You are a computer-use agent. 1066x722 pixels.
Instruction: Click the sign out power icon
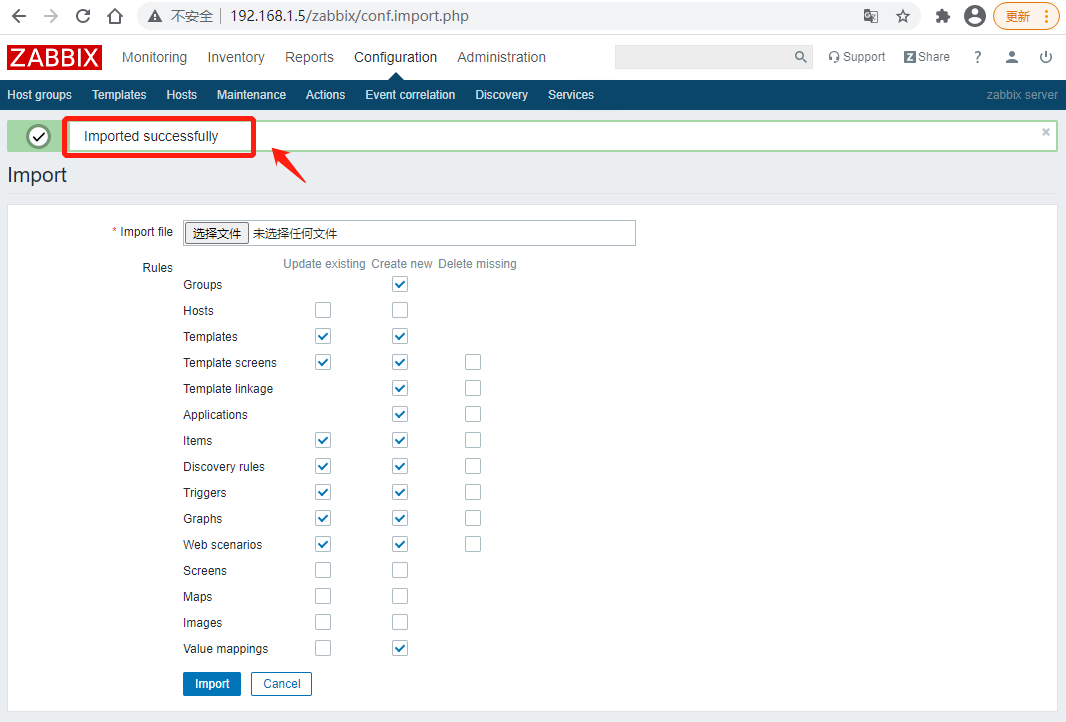[1046, 57]
